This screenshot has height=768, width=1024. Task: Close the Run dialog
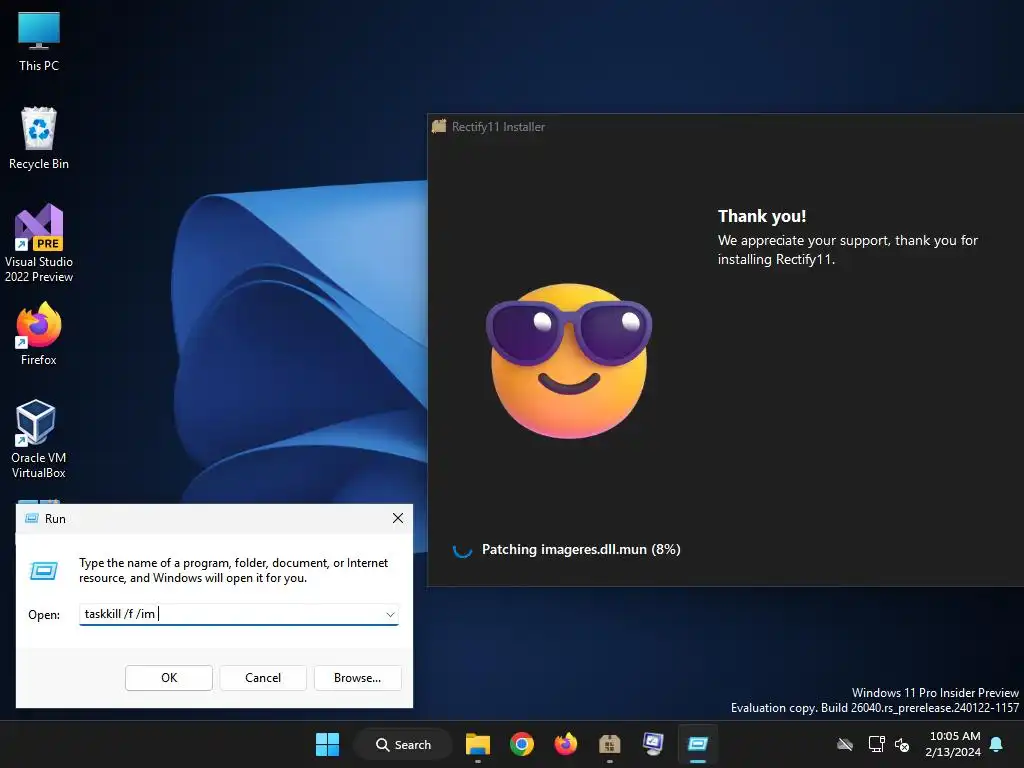click(x=398, y=519)
